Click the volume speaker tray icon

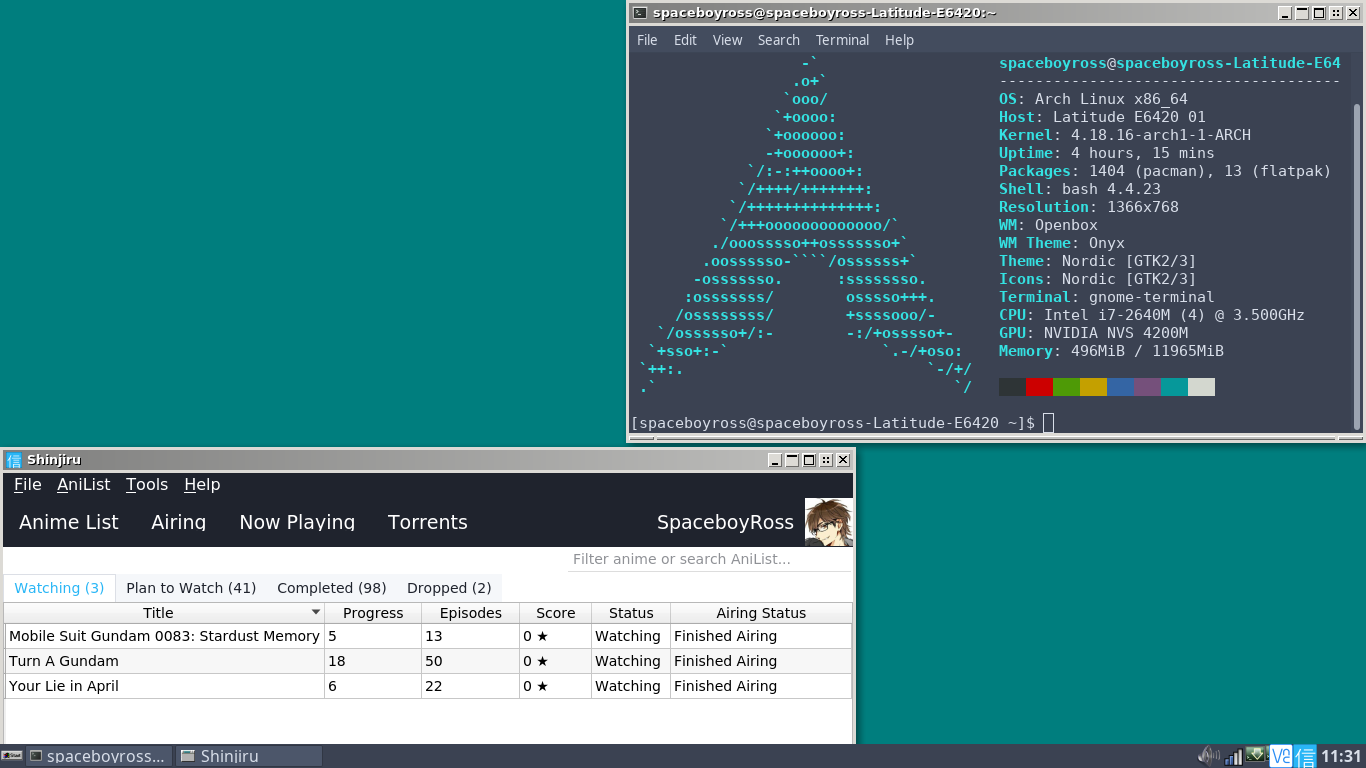1209,756
